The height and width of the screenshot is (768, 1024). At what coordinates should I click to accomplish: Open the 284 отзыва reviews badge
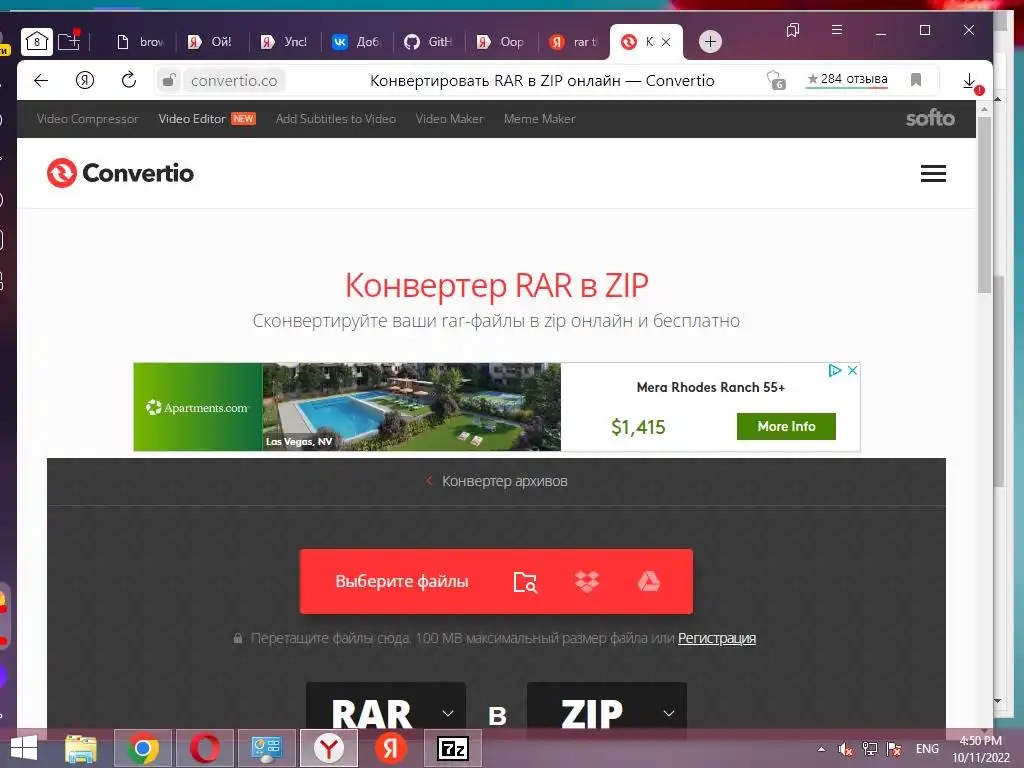point(847,80)
